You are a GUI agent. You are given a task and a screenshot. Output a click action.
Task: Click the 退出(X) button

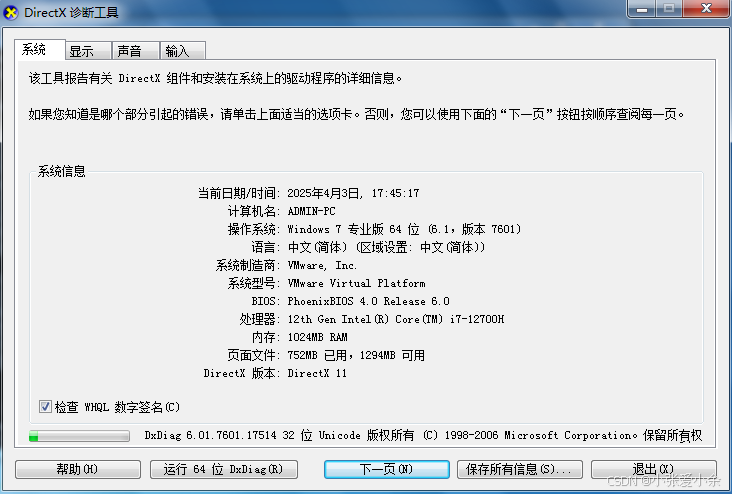[654, 469]
